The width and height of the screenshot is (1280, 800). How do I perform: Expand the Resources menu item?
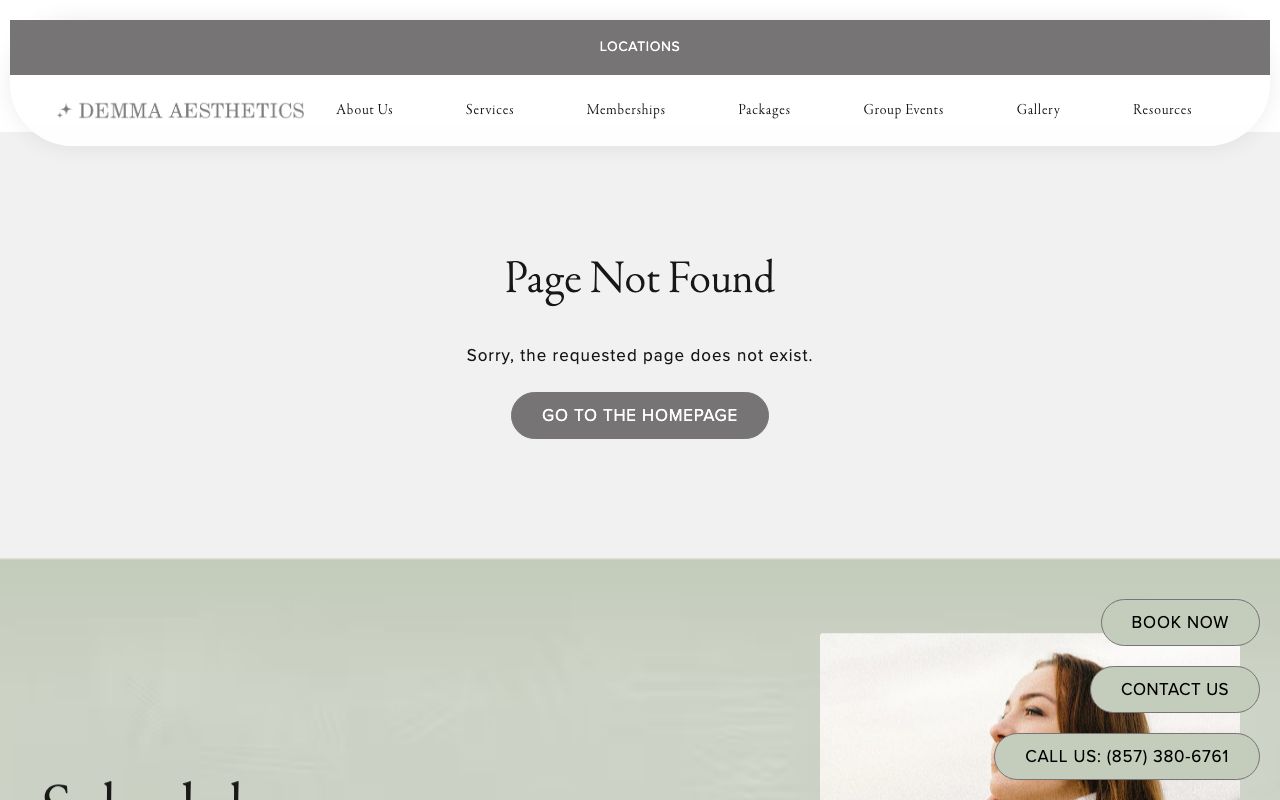(1162, 110)
